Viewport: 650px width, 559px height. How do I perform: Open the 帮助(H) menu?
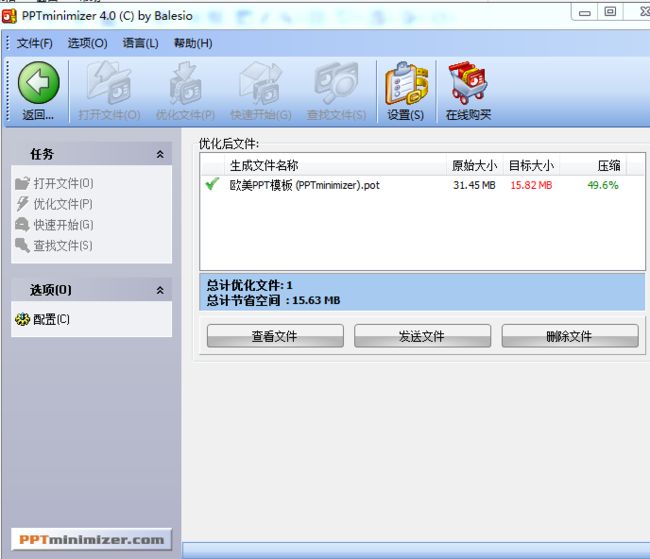pos(193,43)
